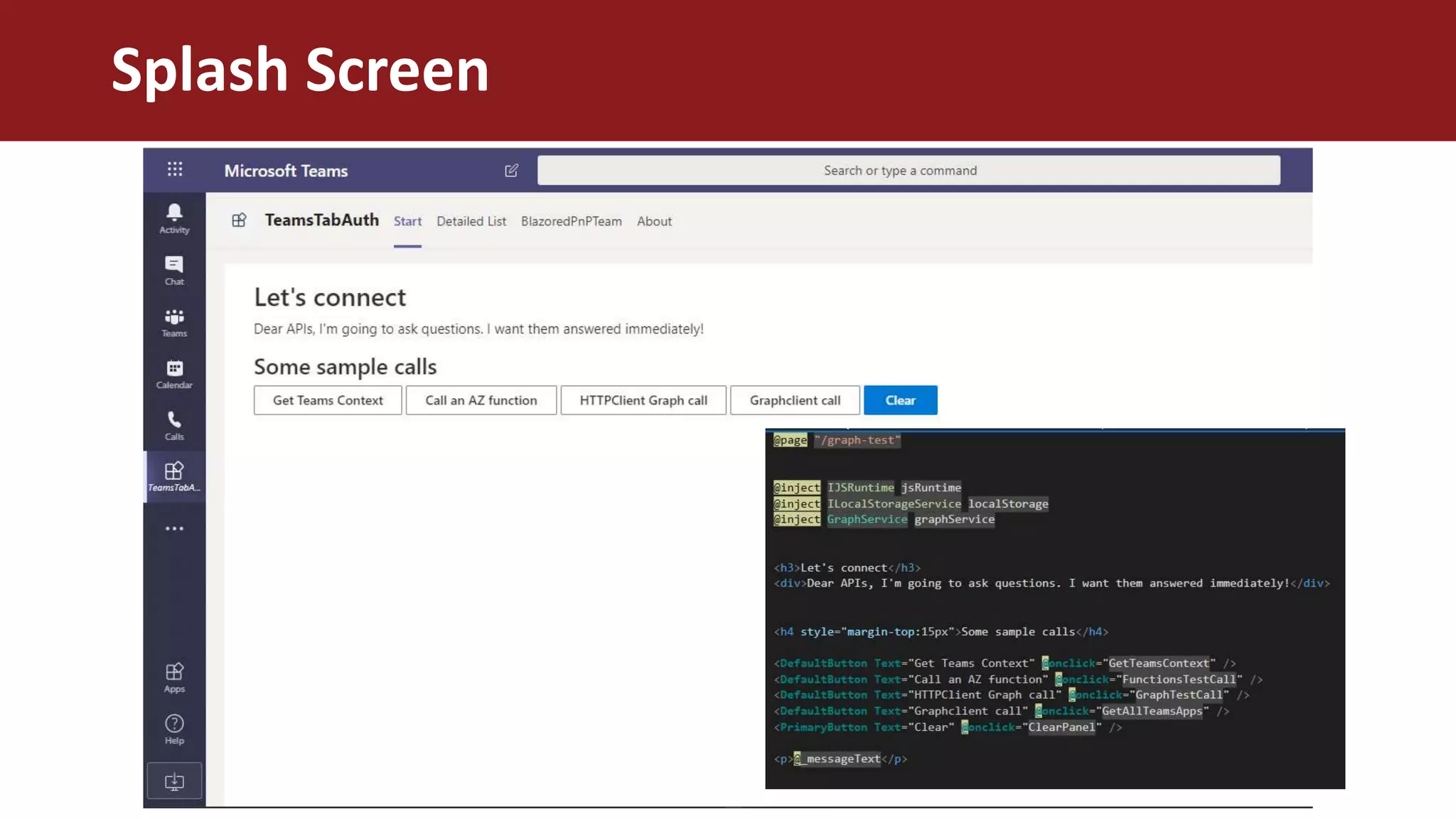
Task: Open Chat in the sidebar
Action: 174,270
